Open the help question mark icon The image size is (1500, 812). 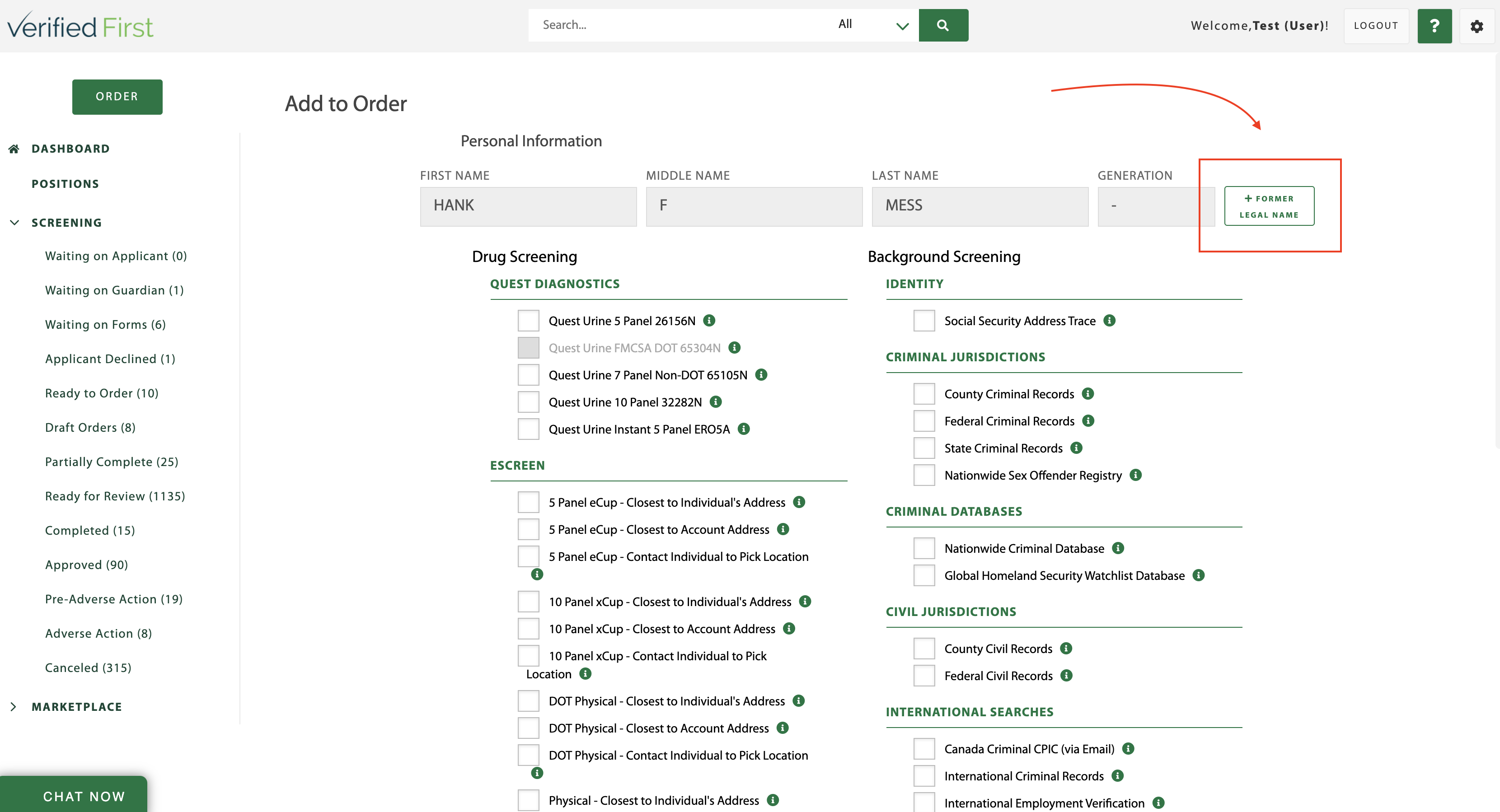pyautogui.click(x=1434, y=26)
